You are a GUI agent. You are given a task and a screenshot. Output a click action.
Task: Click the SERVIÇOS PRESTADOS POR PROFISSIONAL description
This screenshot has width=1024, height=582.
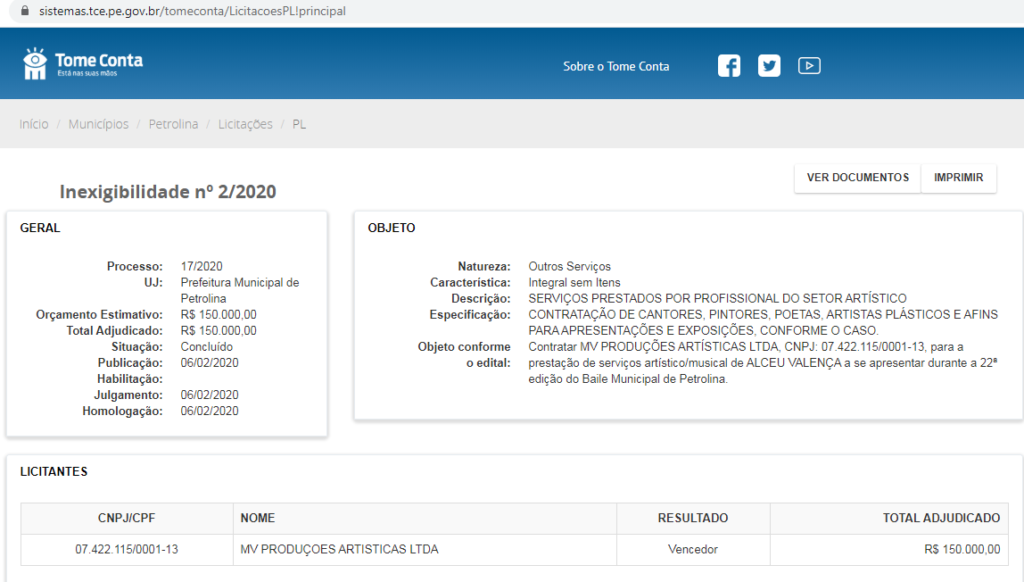tap(717, 299)
